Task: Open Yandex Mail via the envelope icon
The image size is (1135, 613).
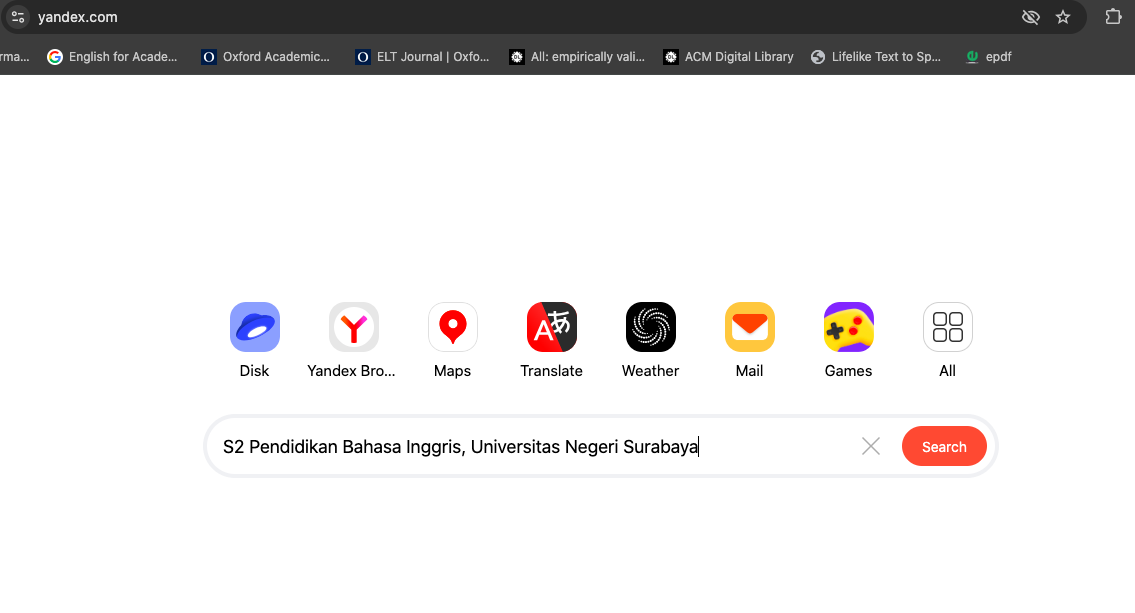Action: [x=749, y=327]
